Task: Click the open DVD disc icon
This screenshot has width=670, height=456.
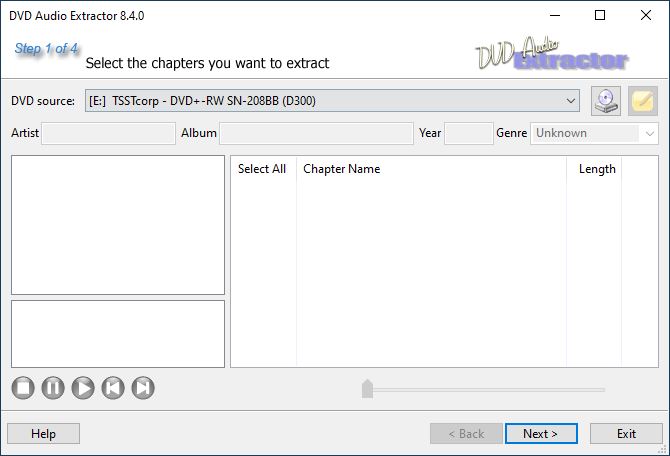Action: click(606, 101)
